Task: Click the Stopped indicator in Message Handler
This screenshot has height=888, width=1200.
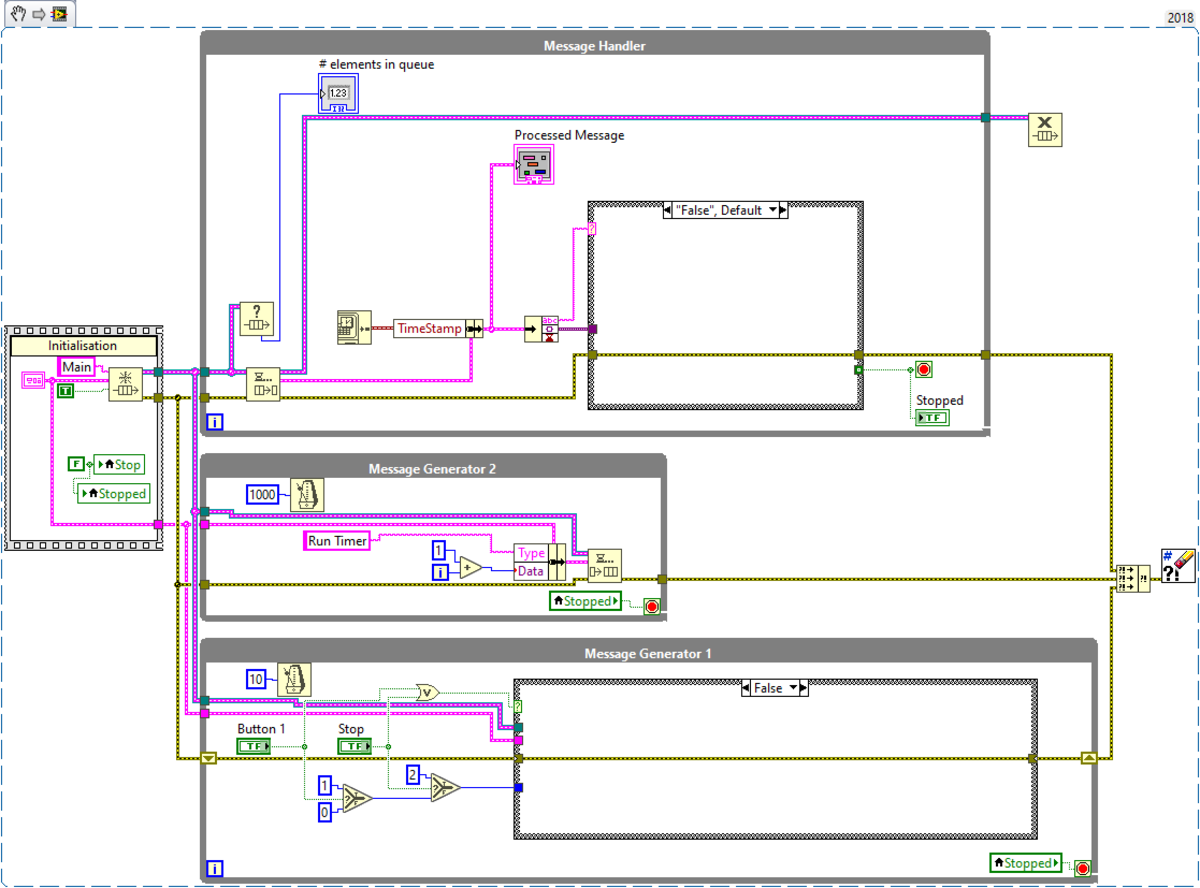Action: [x=930, y=417]
